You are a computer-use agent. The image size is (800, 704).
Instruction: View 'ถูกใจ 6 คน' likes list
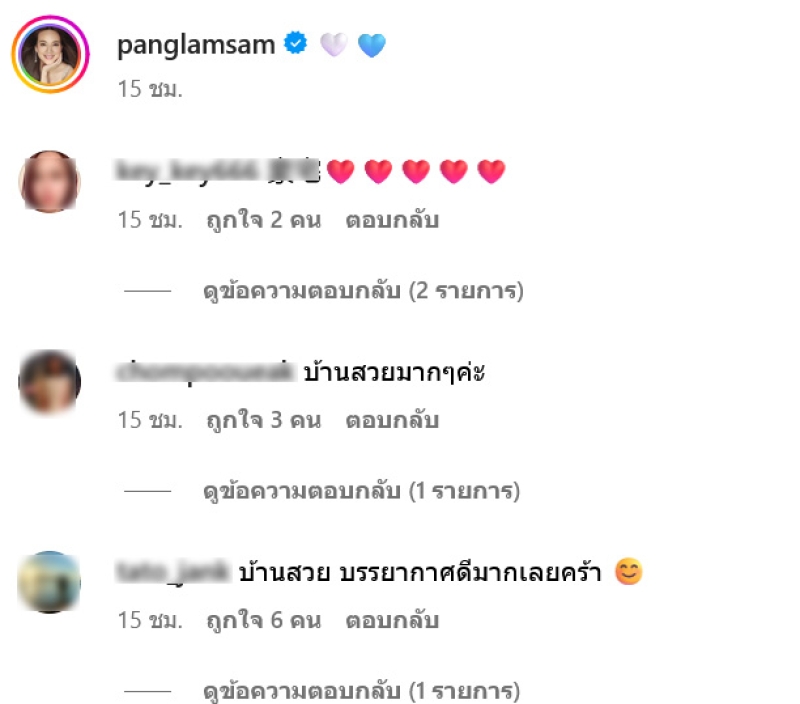tap(264, 620)
